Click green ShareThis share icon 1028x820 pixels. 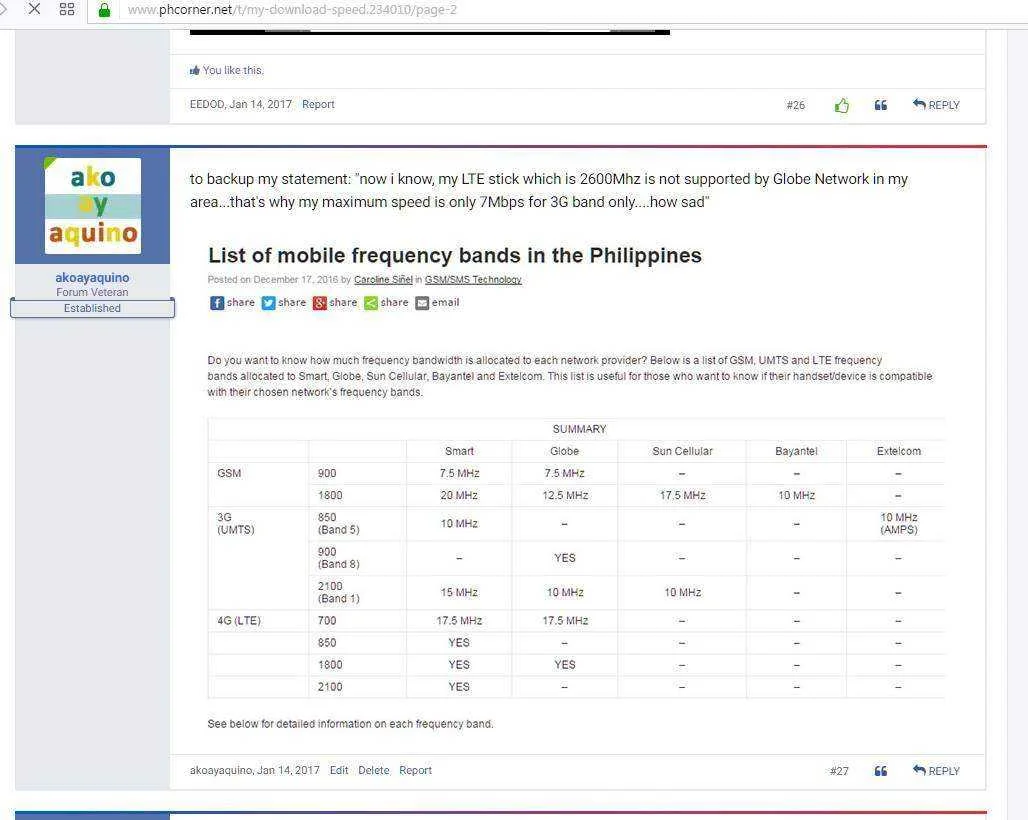[x=371, y=303]
